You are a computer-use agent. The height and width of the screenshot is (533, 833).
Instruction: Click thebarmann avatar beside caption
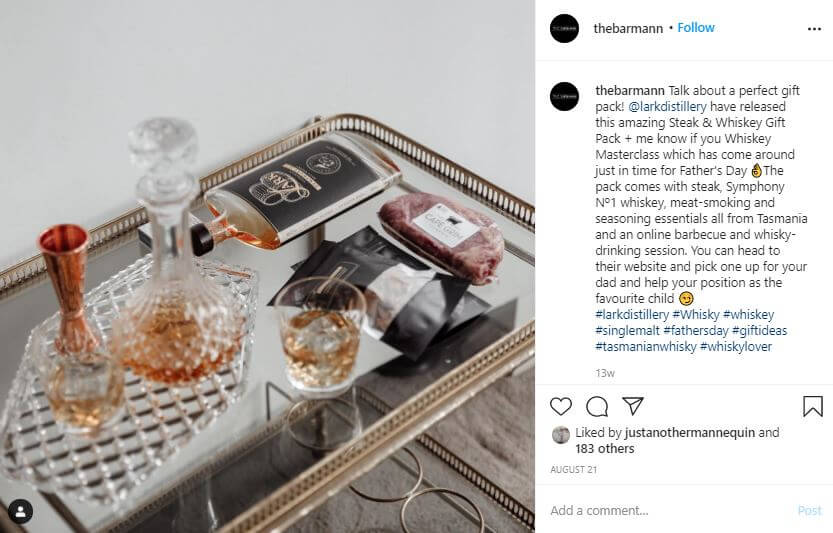tap(564, 96)
